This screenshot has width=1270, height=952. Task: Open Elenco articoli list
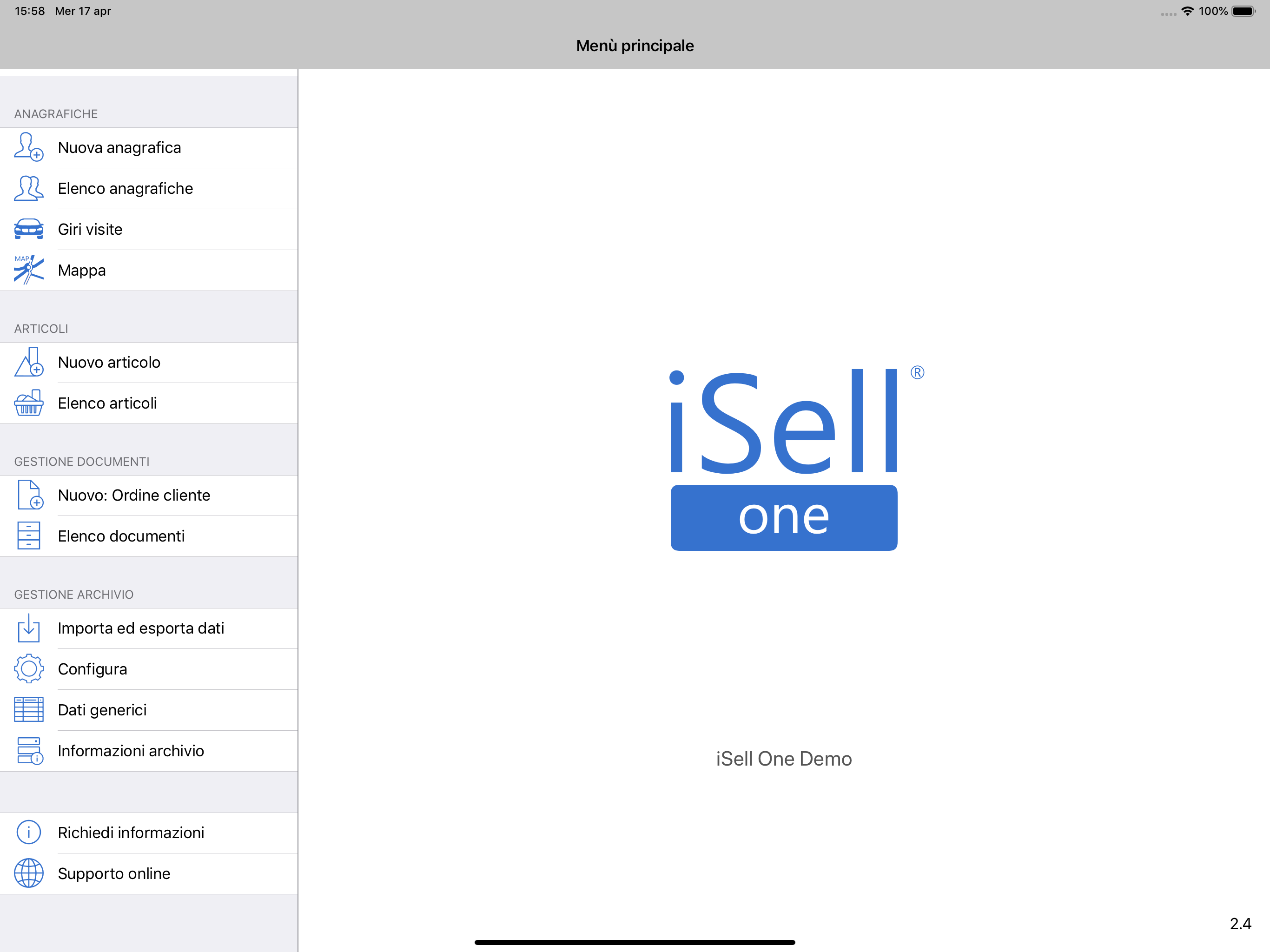(149, 403)
